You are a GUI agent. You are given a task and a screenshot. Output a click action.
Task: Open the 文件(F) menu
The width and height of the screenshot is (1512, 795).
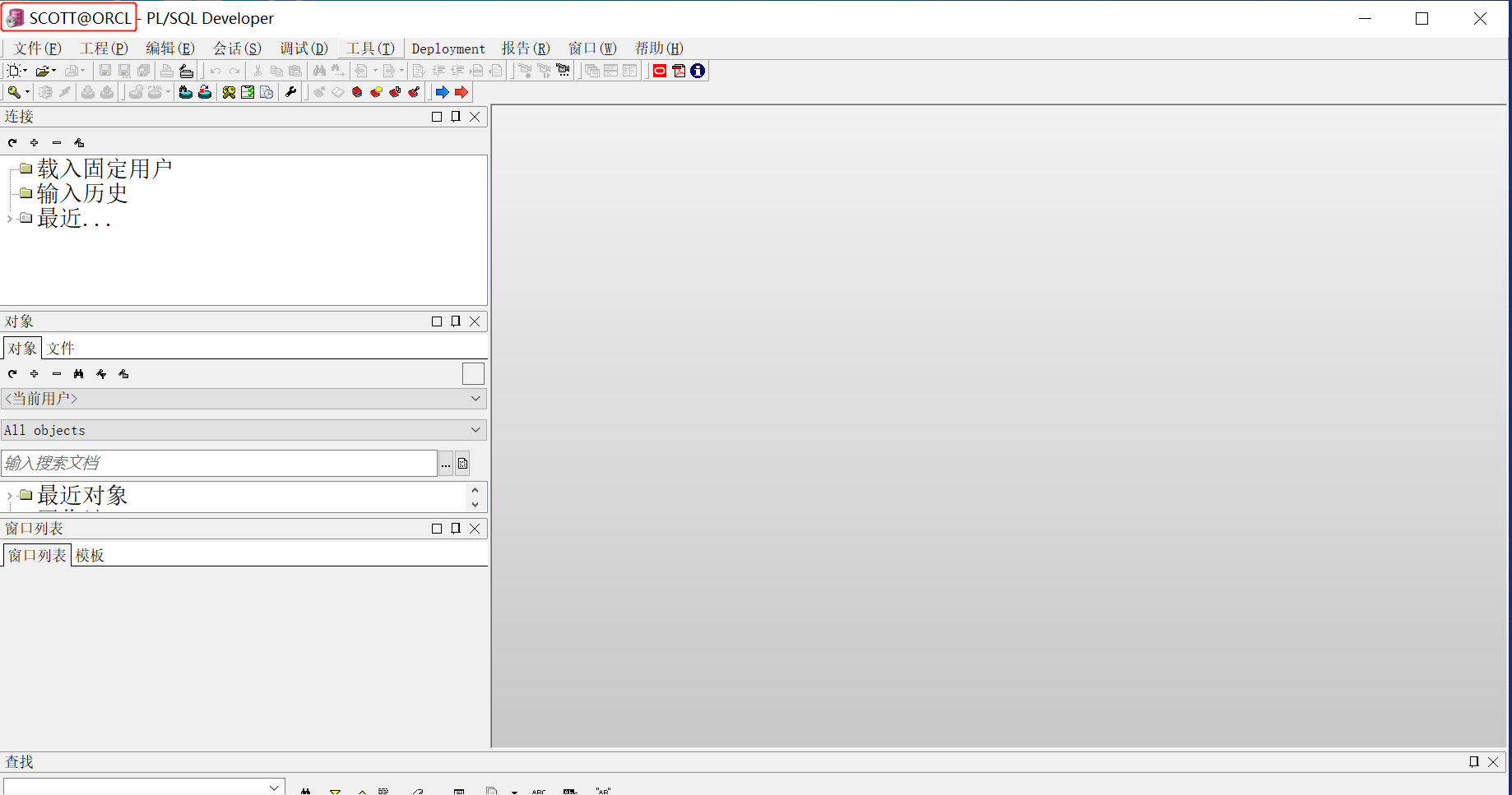pyautogui.click(x=37, y=49)
